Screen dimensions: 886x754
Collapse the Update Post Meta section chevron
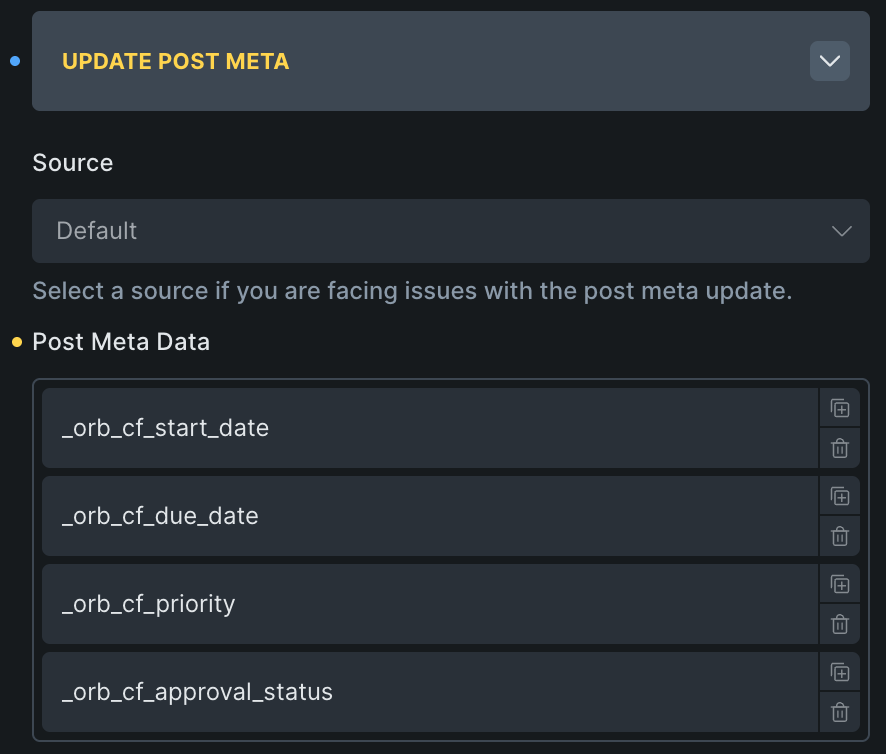point(829,61)
